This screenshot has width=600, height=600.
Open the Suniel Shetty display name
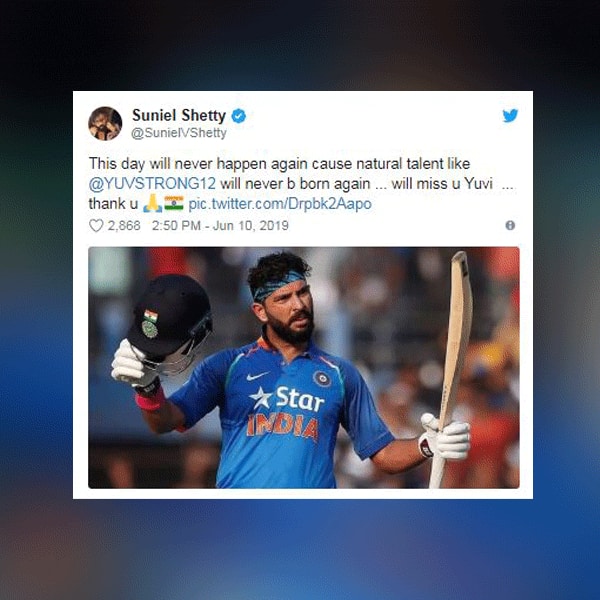(179, 115)
